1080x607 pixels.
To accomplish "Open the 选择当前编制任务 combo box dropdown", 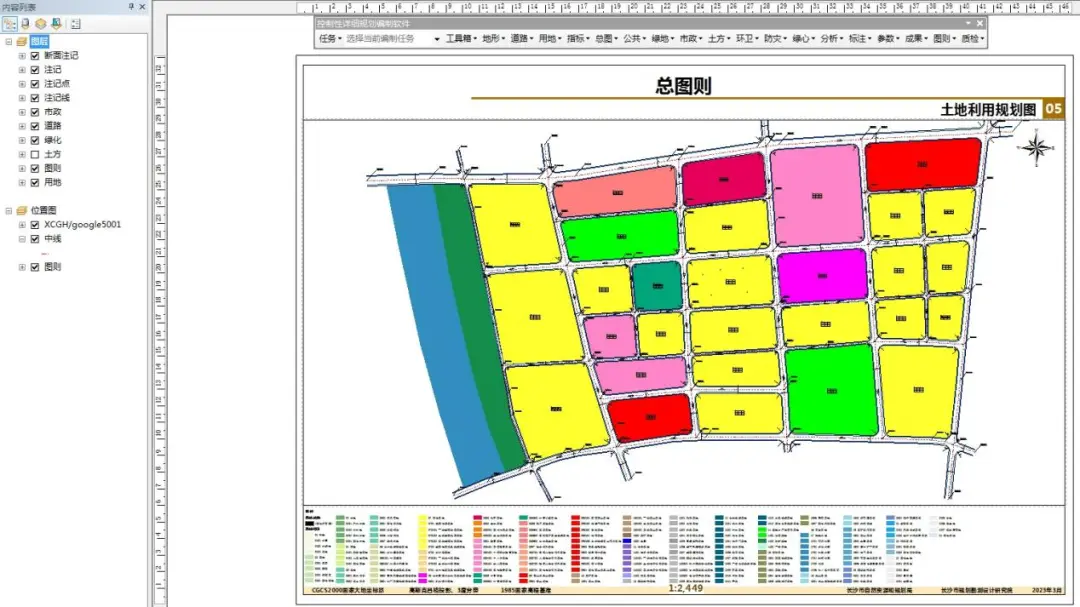I will click(x=437, y=39).
